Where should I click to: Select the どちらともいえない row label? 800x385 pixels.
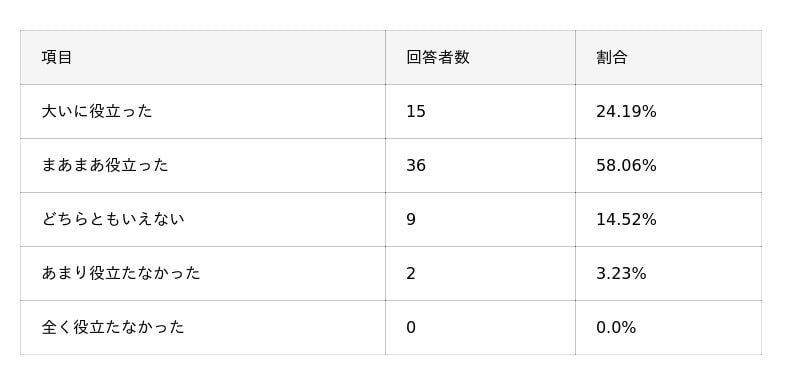(x=113, y=220)
